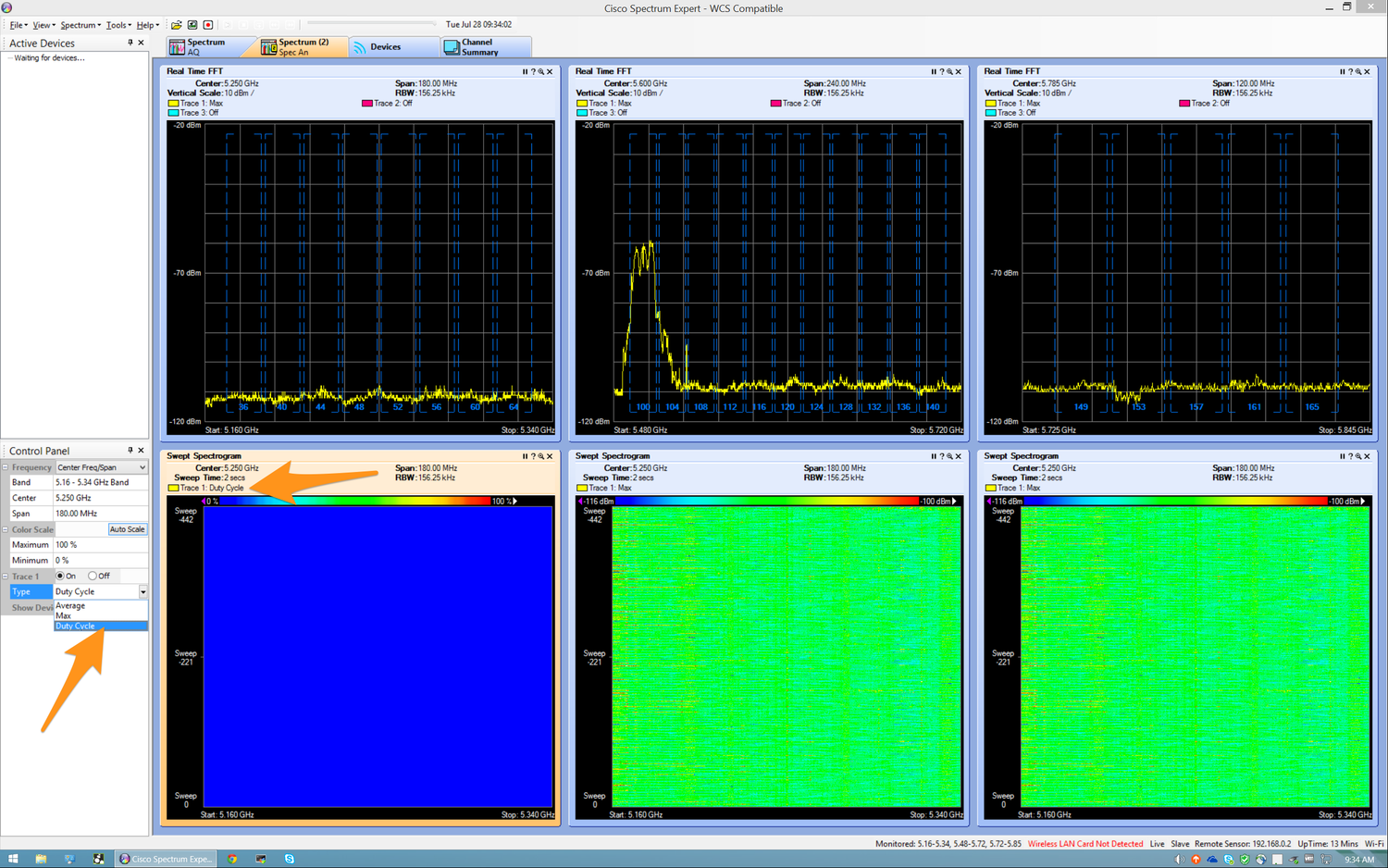Pin the Active Devices panel
This screenshot has height=868, width=1388.
click(x=130, y=43)
